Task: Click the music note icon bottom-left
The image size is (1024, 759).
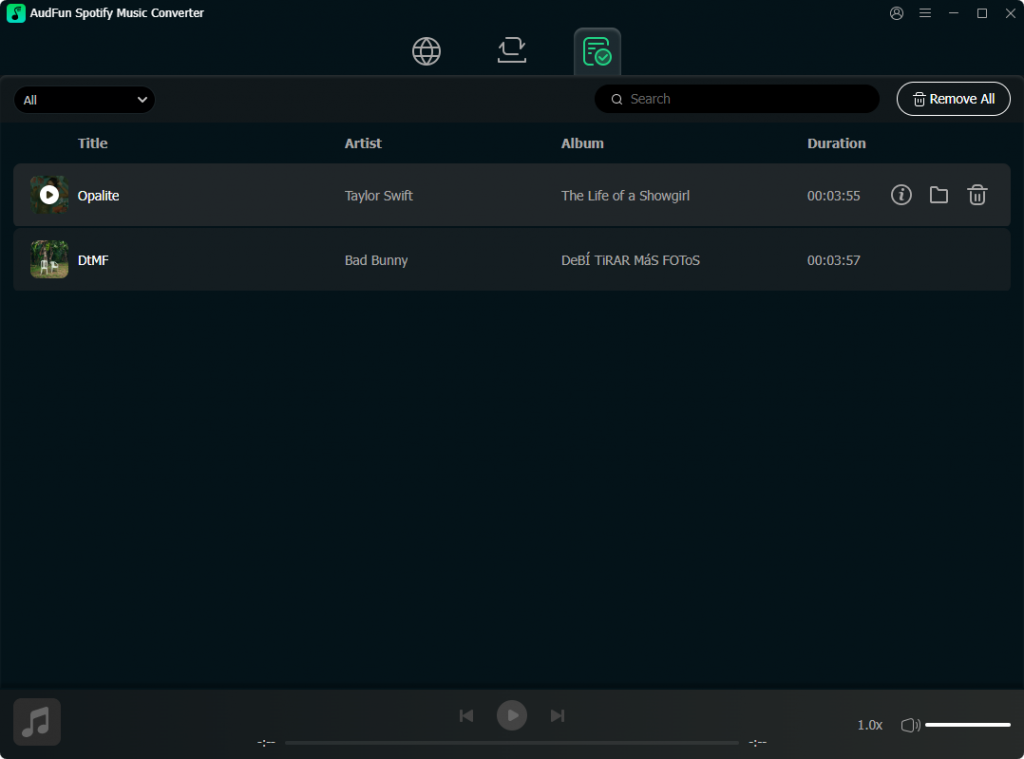Action: tap(36, 721)
